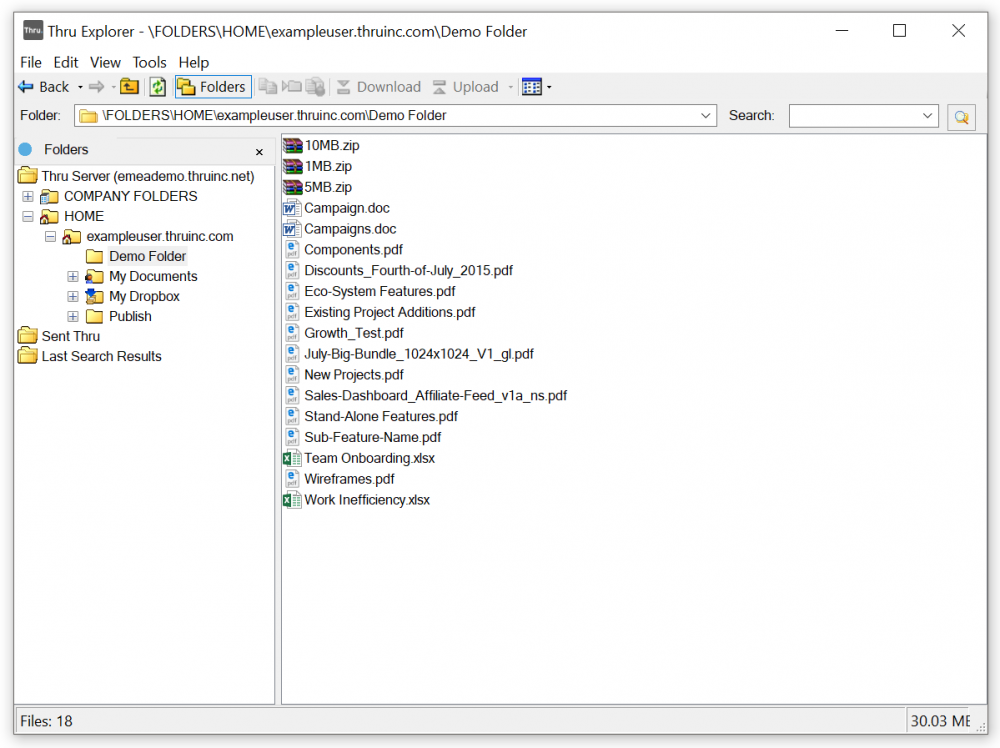Select the 5MB.zip archive icon

pyautogui.click(x=293, y=187)
